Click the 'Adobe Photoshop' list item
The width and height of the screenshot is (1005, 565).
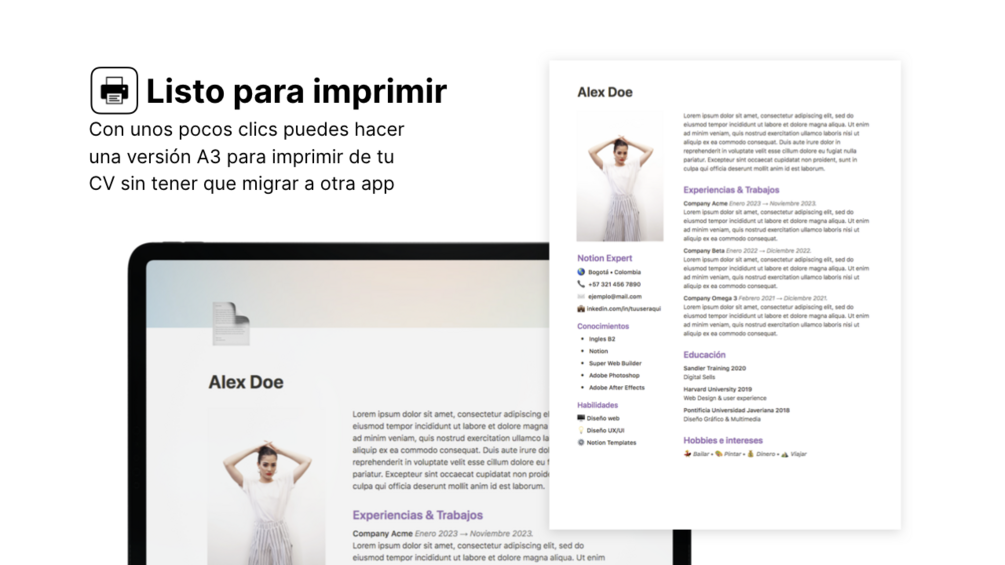(x=614, y=375)
